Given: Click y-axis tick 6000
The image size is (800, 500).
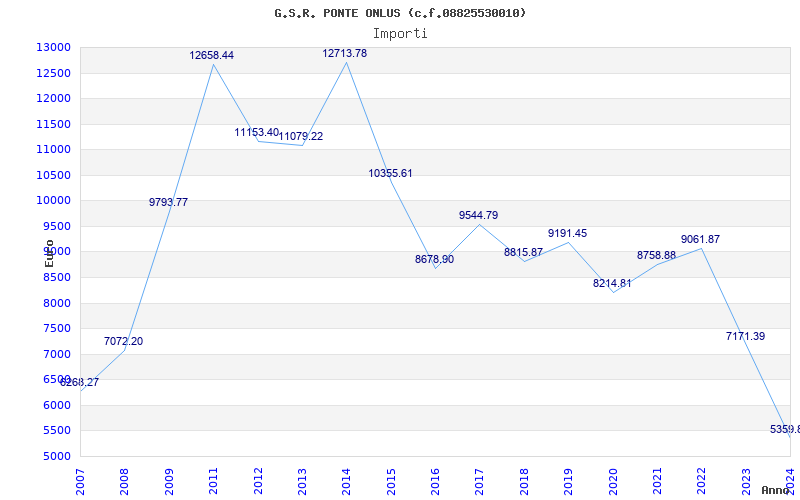Looking at the screenshot, I should 56,405.
